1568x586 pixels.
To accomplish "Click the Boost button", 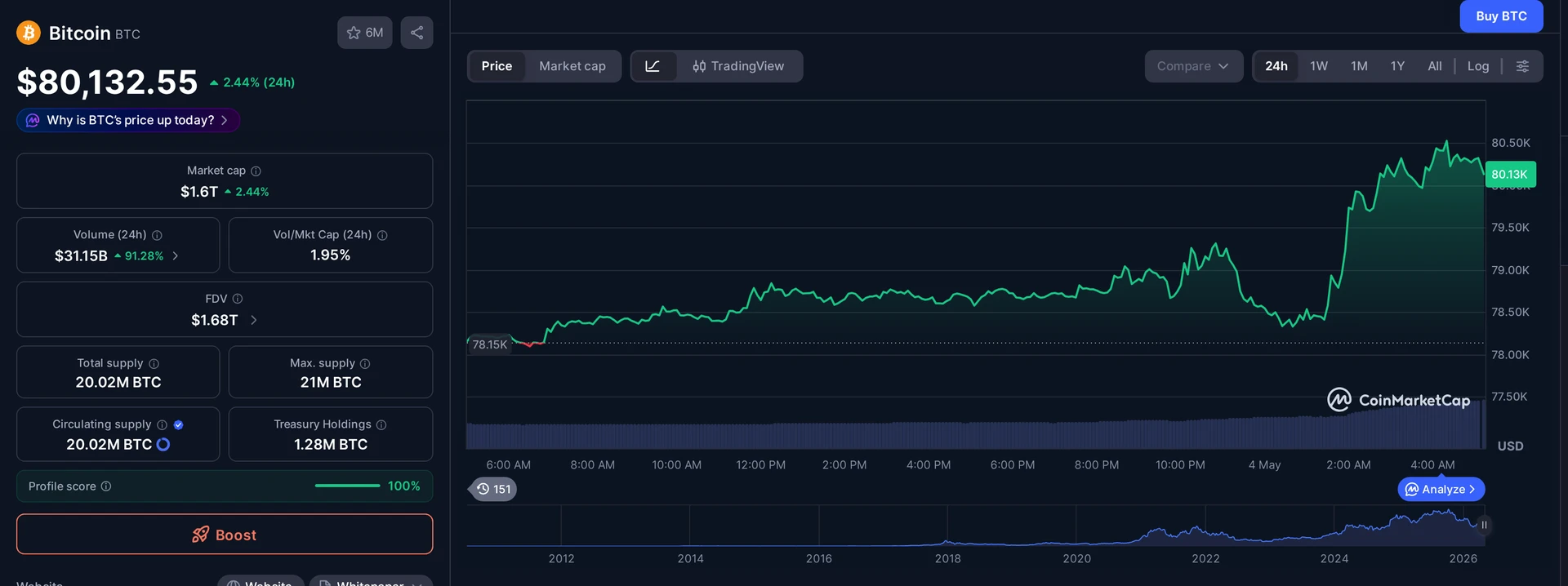I will 225,535.
